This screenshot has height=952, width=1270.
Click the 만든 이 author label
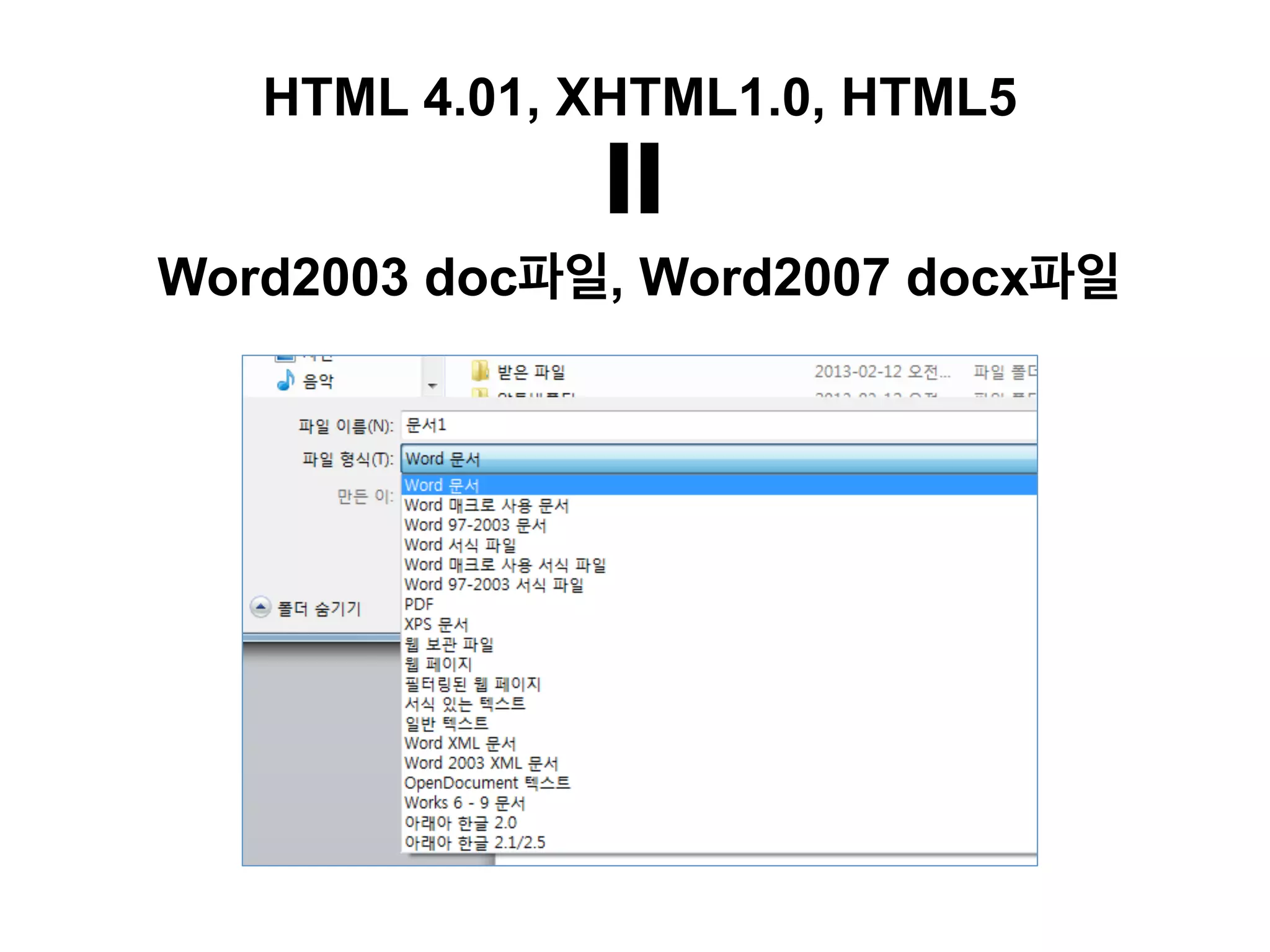tap(365, 496)
